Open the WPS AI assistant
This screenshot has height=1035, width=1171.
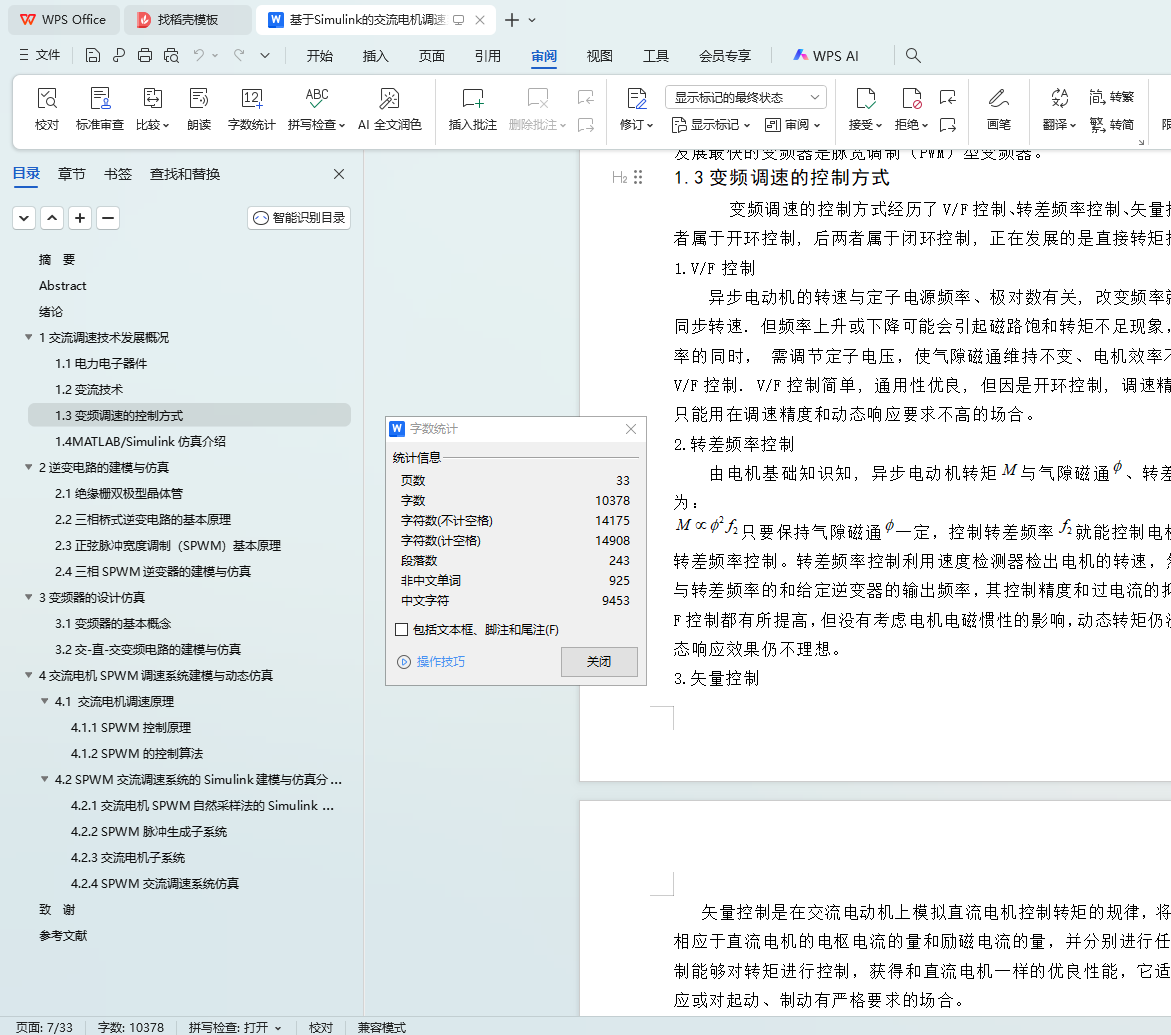825,55
